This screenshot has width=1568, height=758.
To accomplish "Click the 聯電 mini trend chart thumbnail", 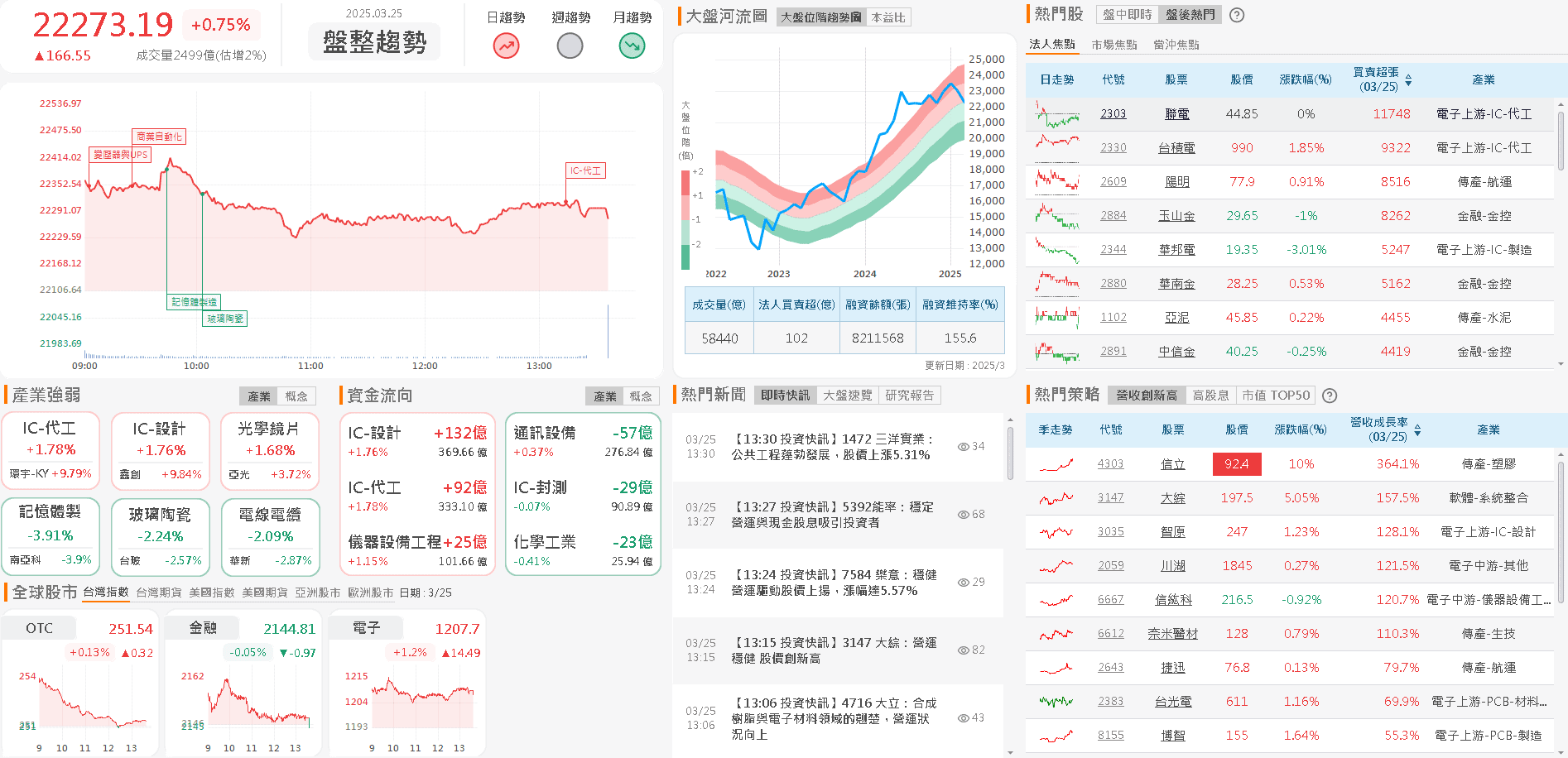I will pos(1057,114).
